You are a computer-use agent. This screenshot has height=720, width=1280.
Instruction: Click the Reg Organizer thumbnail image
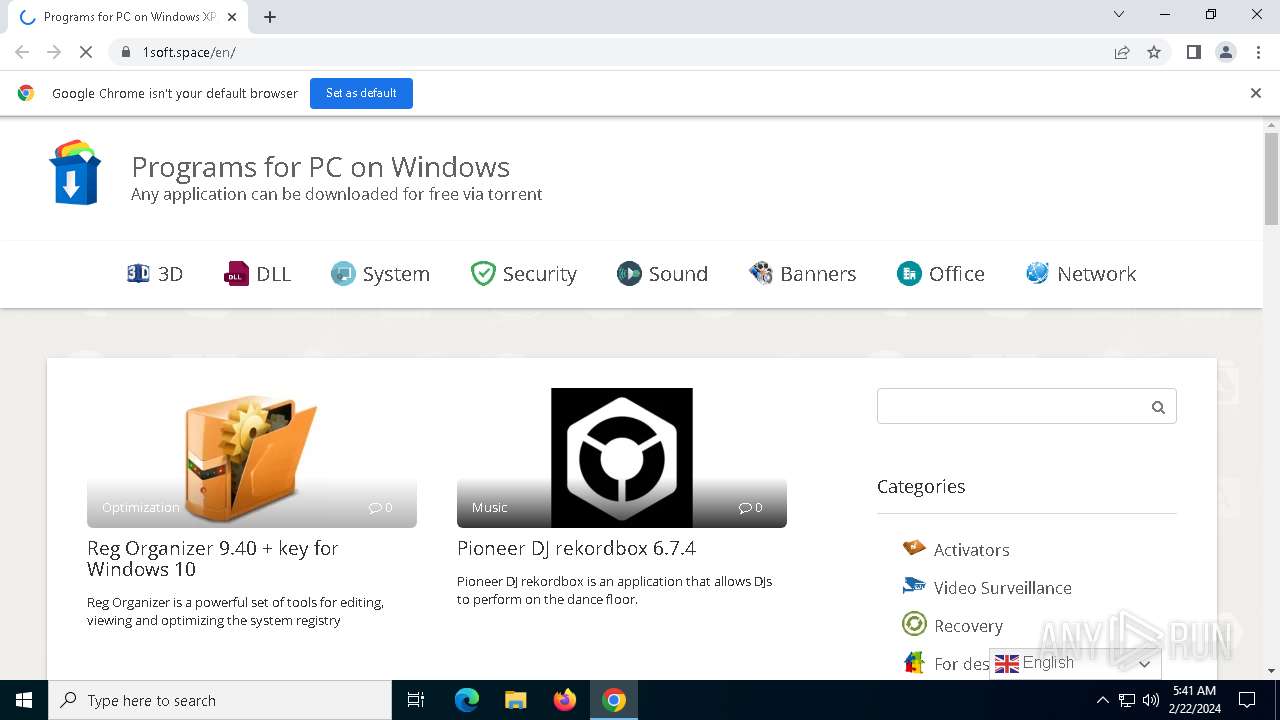[x=252, y=458]
